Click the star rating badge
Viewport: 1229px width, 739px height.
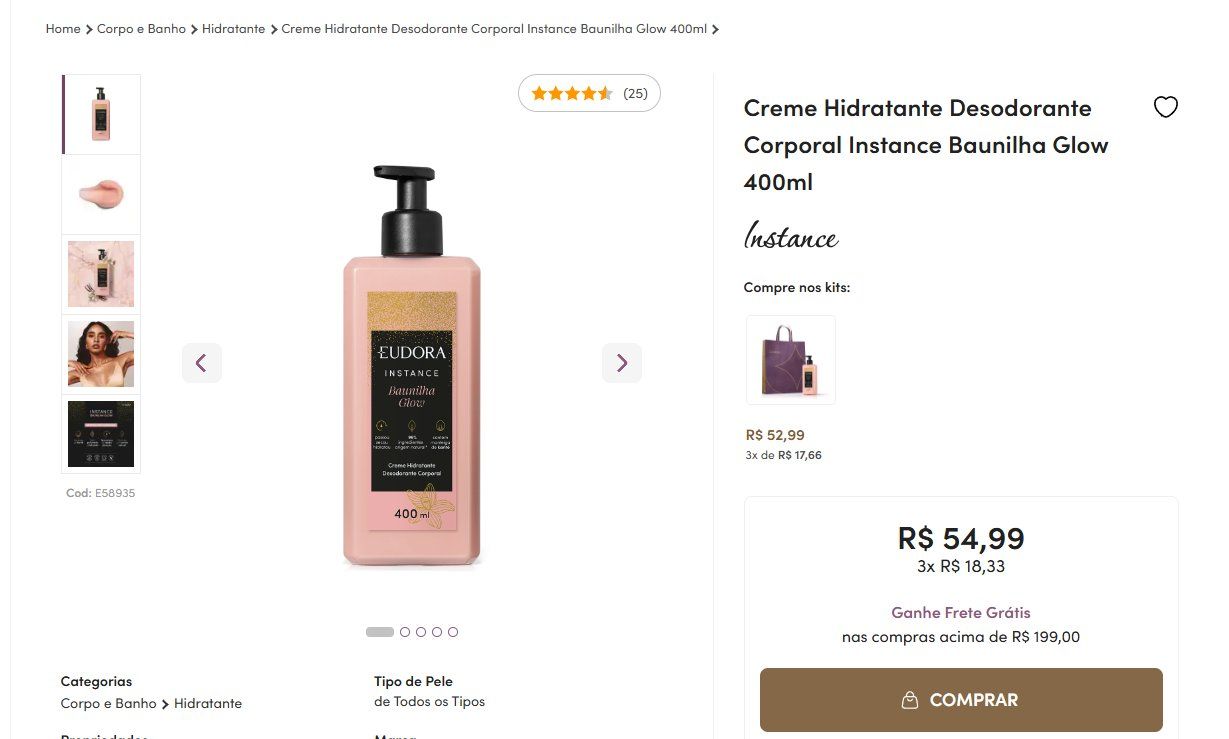pyautogui.click(x=589, y=93)
